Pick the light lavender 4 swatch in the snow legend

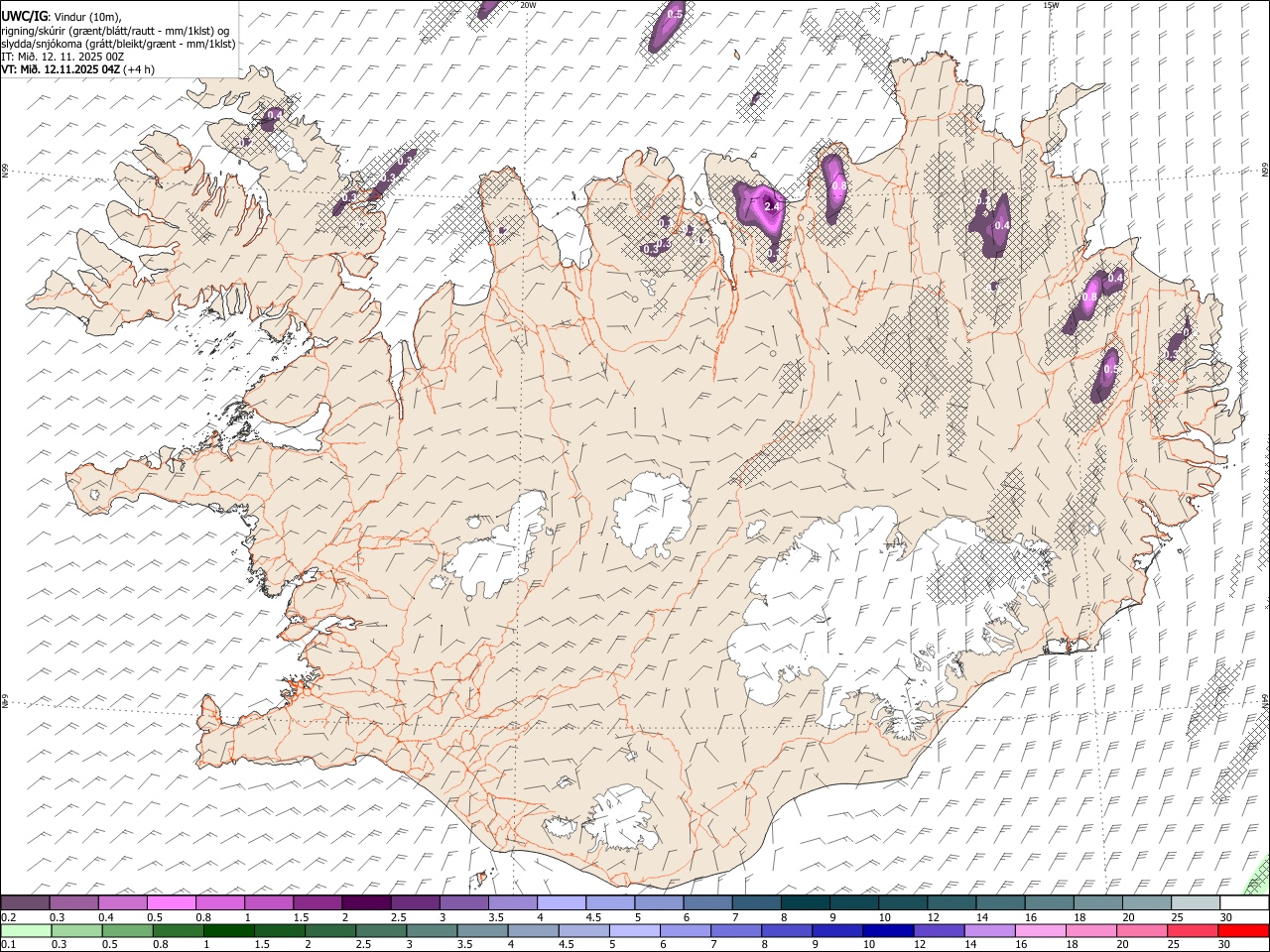click(x=560, y=903)
